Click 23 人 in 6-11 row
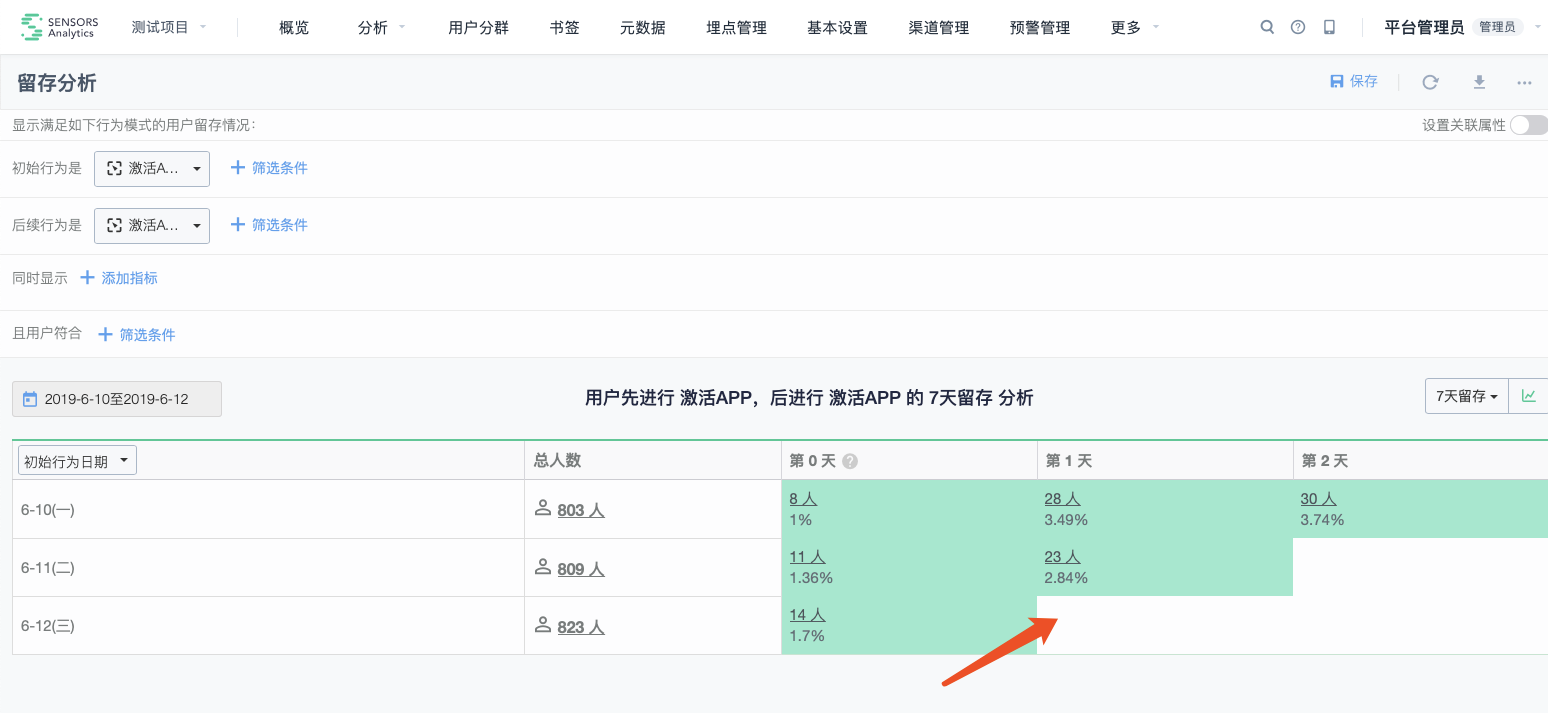This screenshot has height=713, width=1548. point(1063,556)
